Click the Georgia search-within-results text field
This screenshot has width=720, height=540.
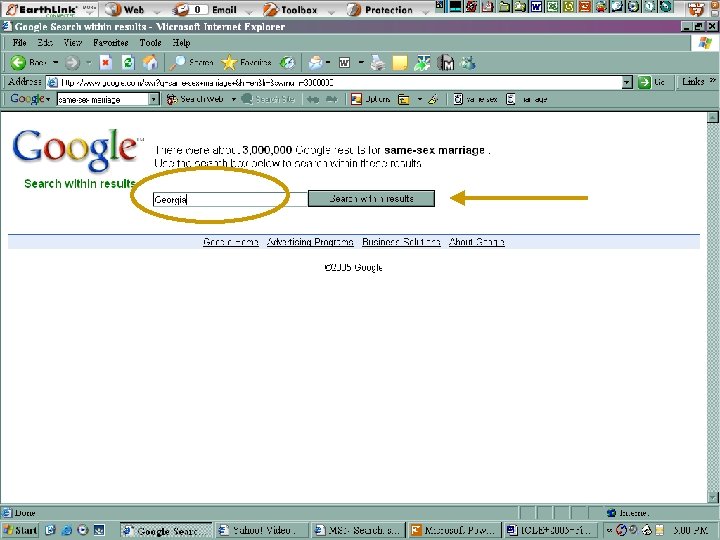click(230, 199)
